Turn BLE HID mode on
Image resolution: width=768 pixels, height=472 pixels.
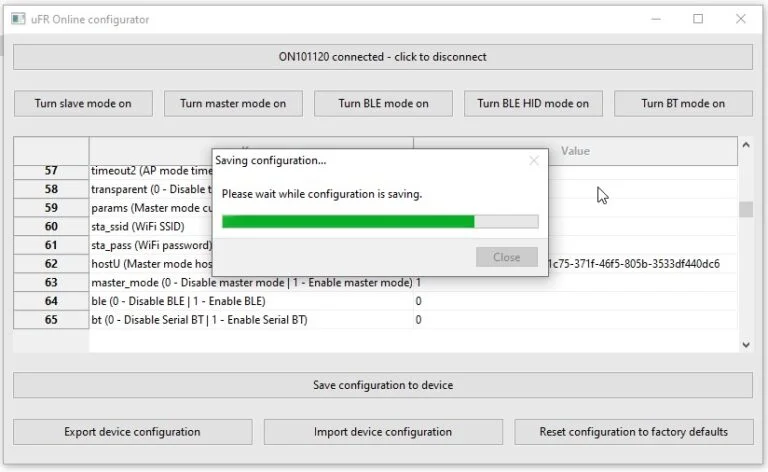[533, 103]
